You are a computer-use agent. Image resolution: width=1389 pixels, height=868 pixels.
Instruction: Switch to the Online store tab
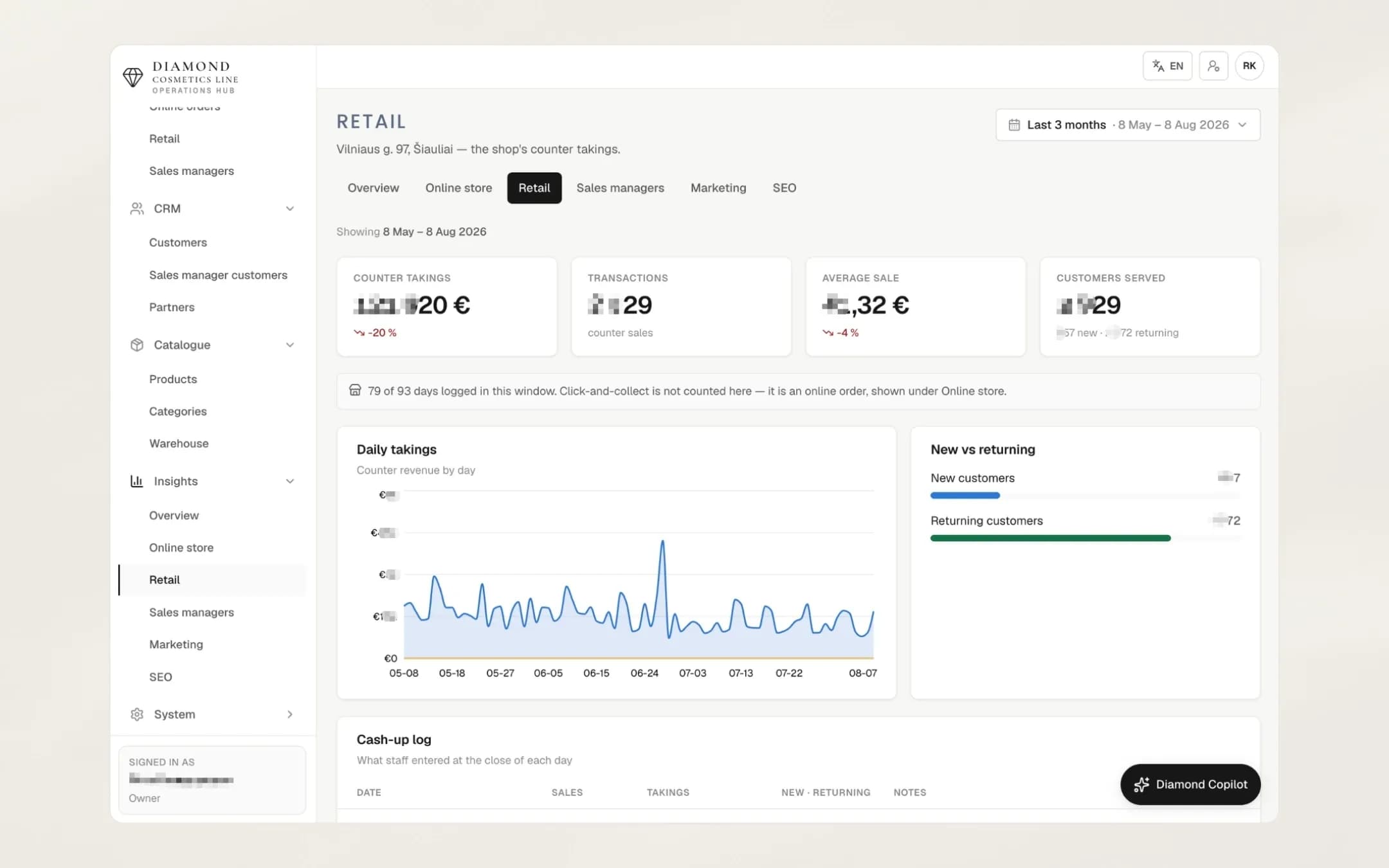click(x=458, y=188)
